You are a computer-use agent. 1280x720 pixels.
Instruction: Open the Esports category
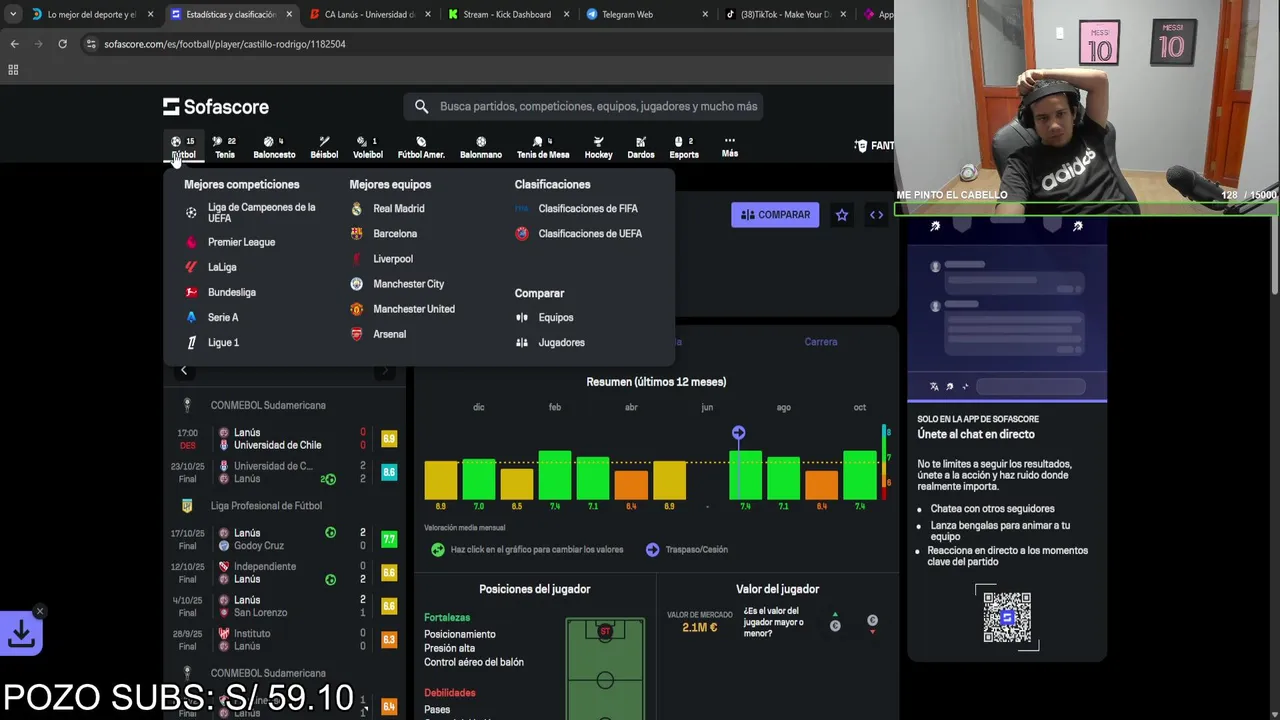pyautogui.click(x=684, y=147)
